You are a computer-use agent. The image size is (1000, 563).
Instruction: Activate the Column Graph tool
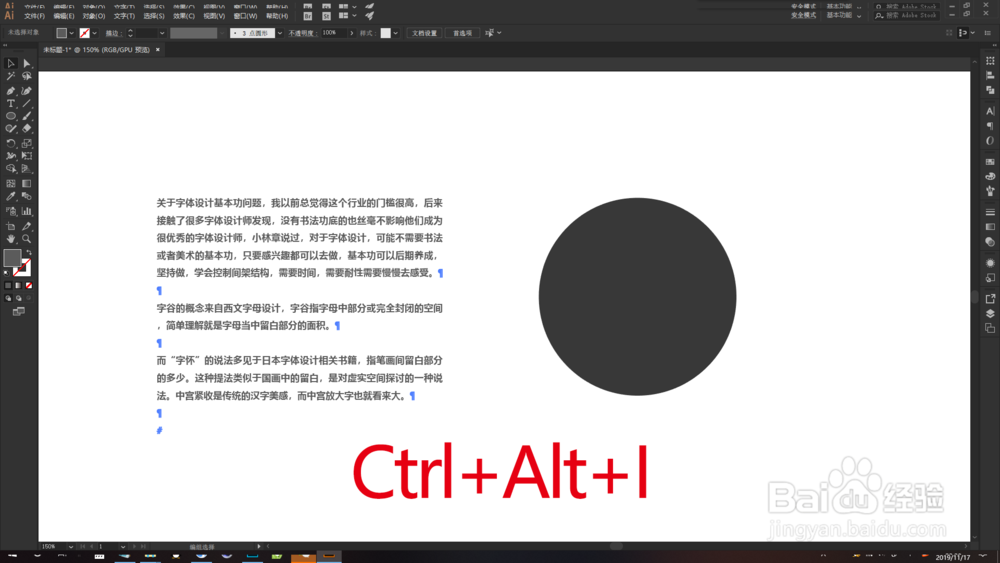pyautogui.click(x=27, y=211)
